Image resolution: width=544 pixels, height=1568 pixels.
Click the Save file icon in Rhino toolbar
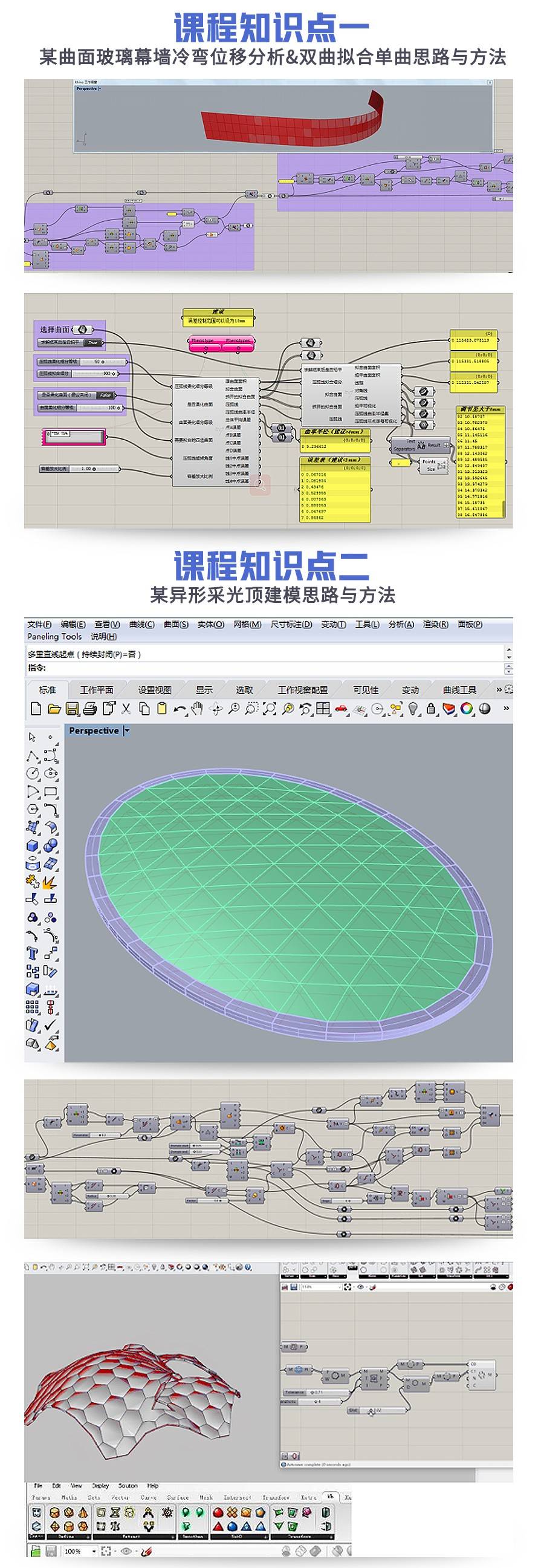coord(72,709)
